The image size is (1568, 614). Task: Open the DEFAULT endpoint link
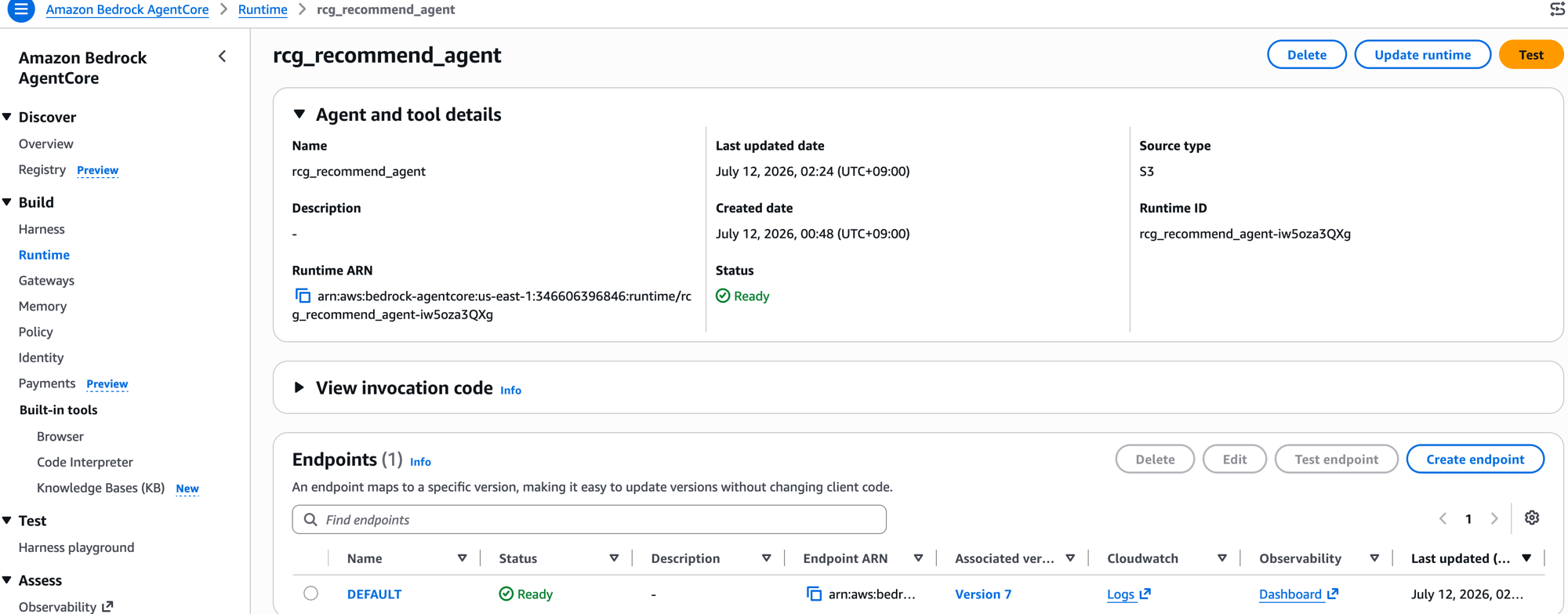tap(374, 594)
